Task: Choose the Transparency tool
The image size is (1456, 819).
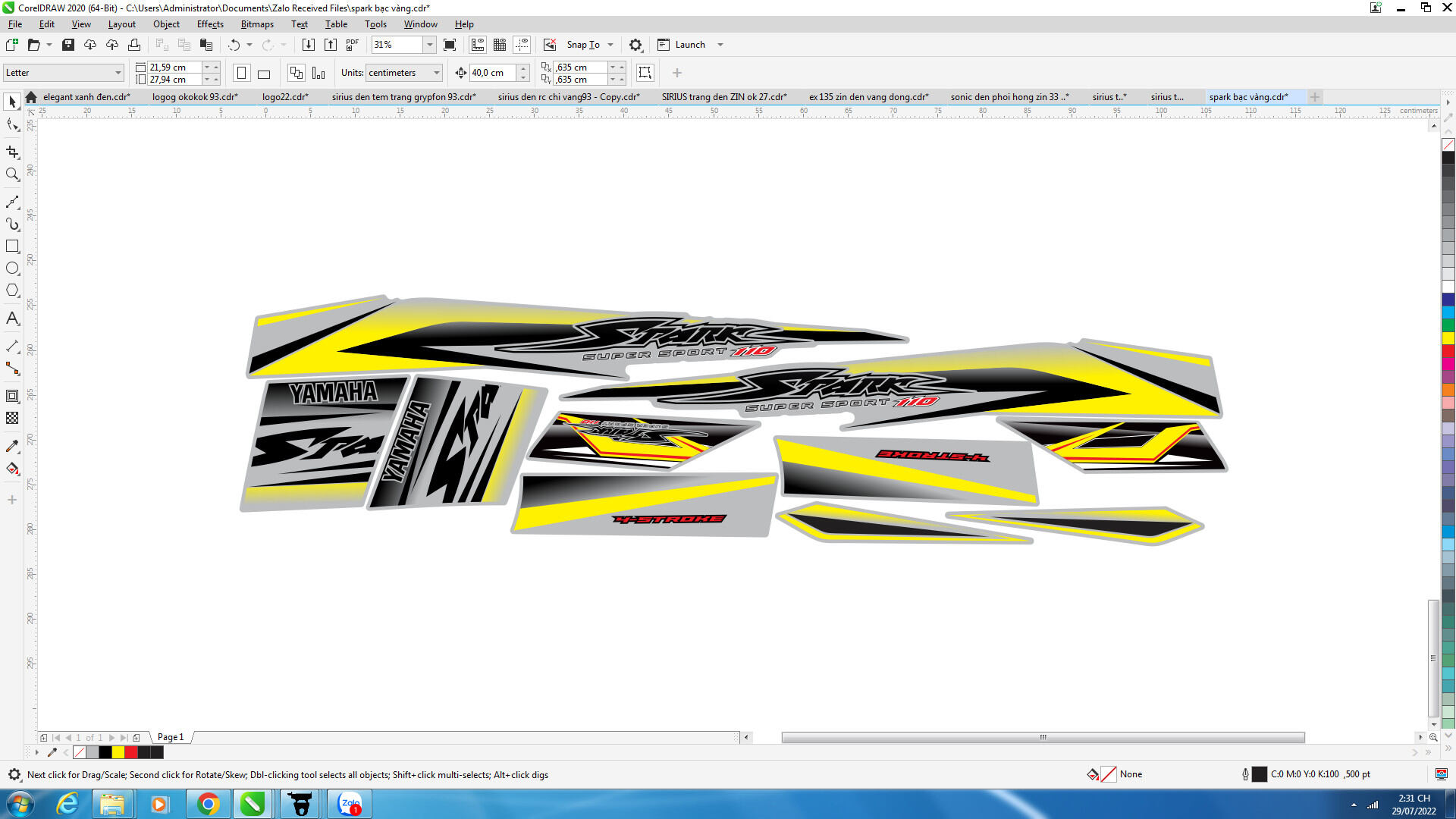Action: (12, 418)
